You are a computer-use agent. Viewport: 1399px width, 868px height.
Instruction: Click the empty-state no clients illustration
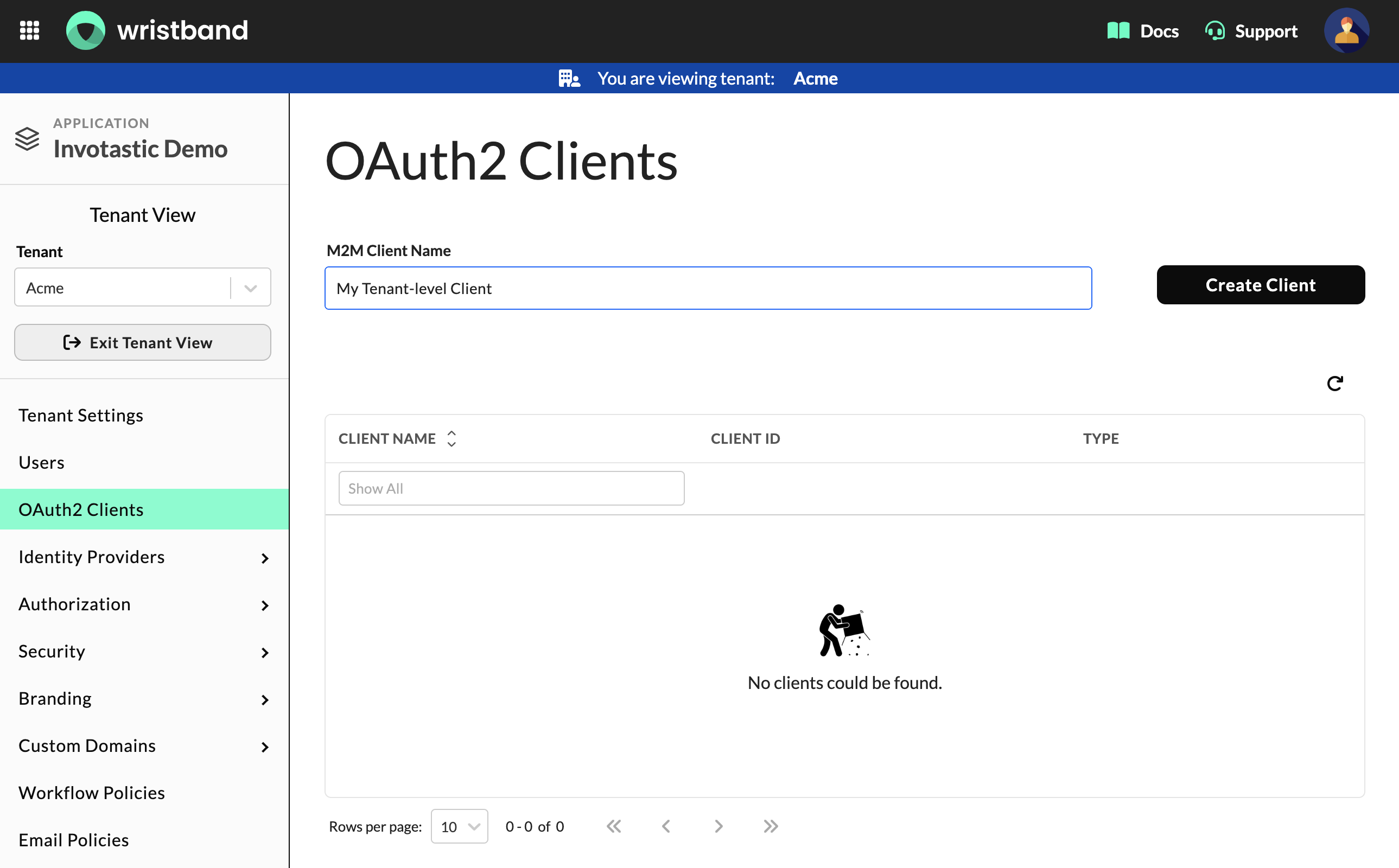844,630
